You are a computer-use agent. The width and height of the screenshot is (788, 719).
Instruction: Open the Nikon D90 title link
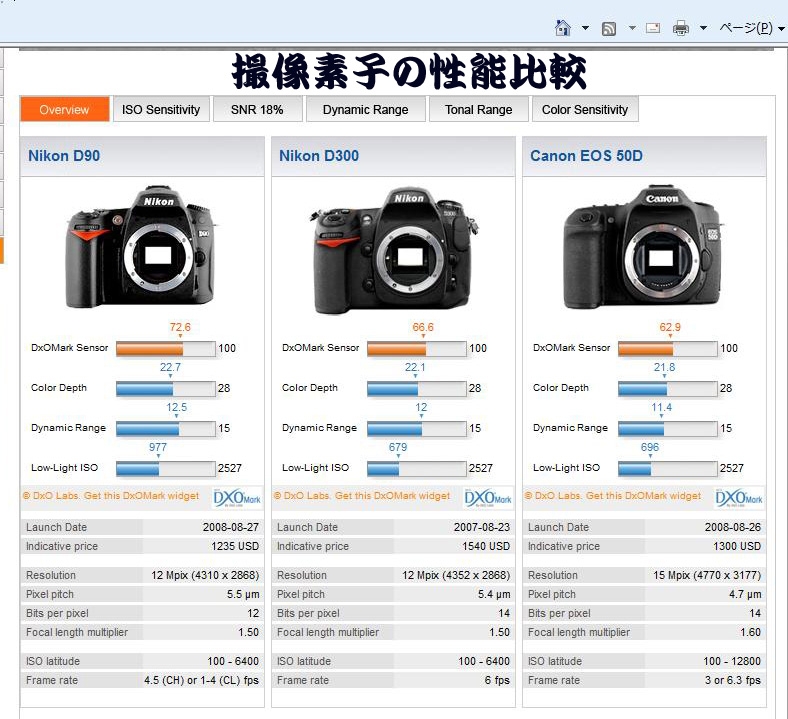click(64, 156)
